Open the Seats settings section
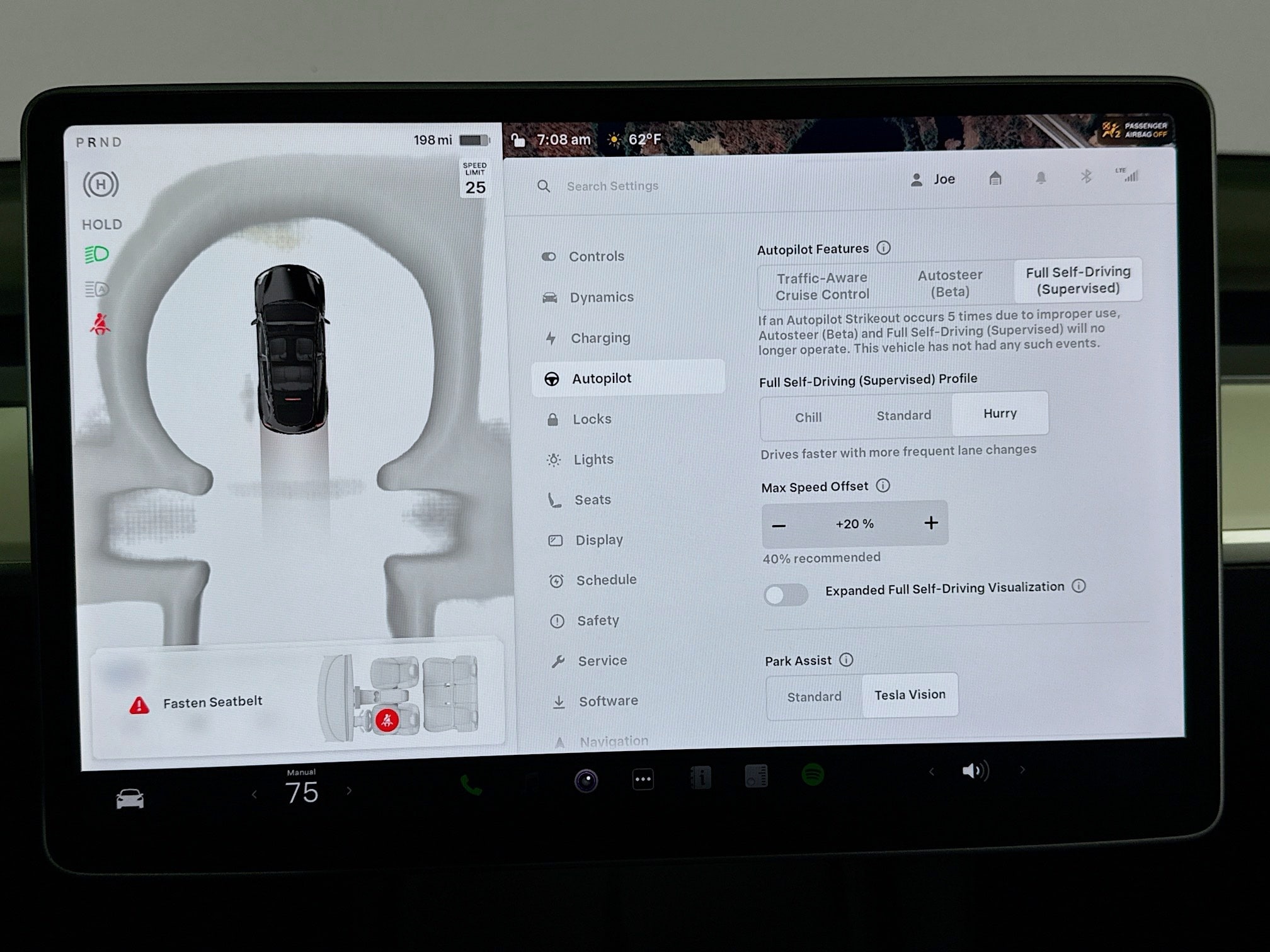The height and width of the screenshot is (952, 1270). tap(579, 500)
